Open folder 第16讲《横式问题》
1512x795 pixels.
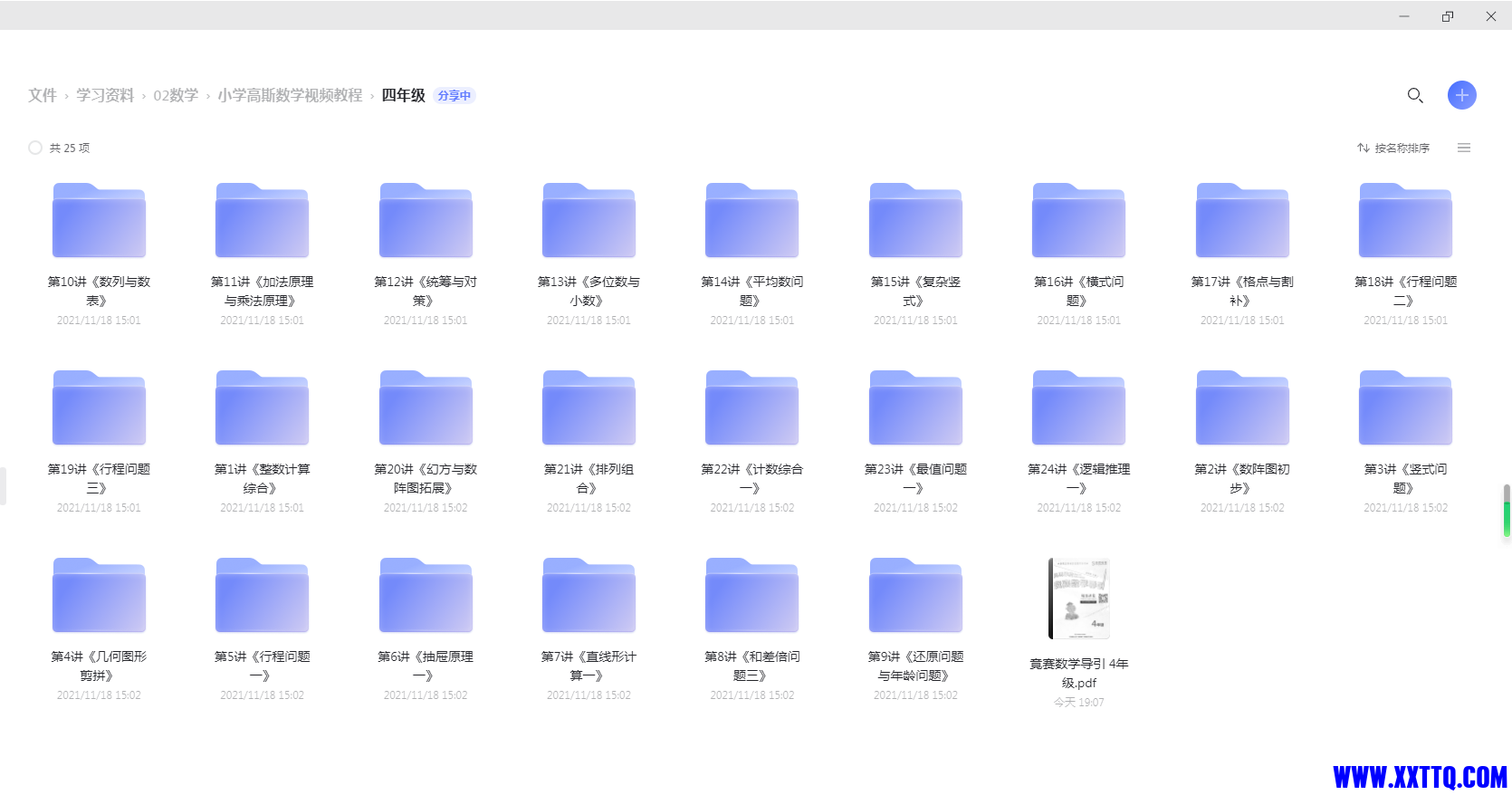pyautogui.click(x=1079, y=220)
